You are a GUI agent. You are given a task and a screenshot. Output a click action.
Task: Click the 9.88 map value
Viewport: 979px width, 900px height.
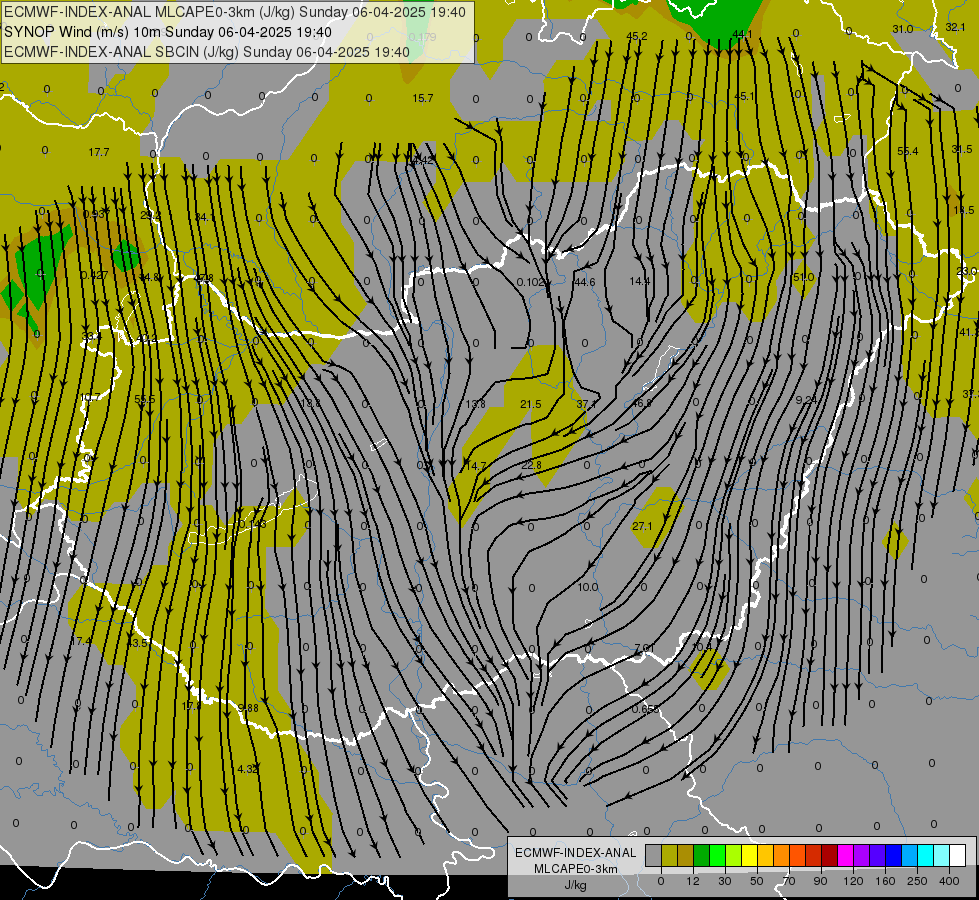pos(248,708)
